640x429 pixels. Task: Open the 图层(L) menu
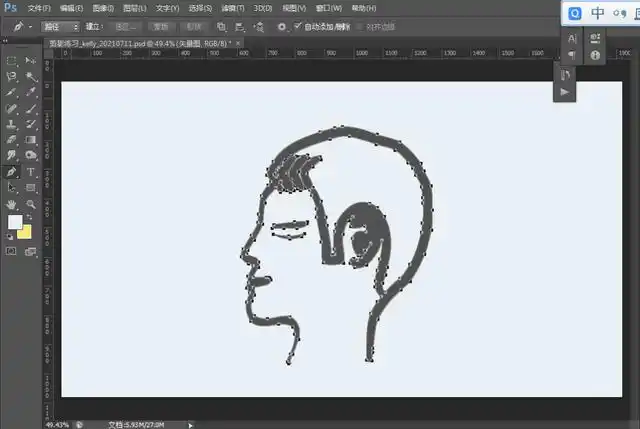[x=135, y=8]
